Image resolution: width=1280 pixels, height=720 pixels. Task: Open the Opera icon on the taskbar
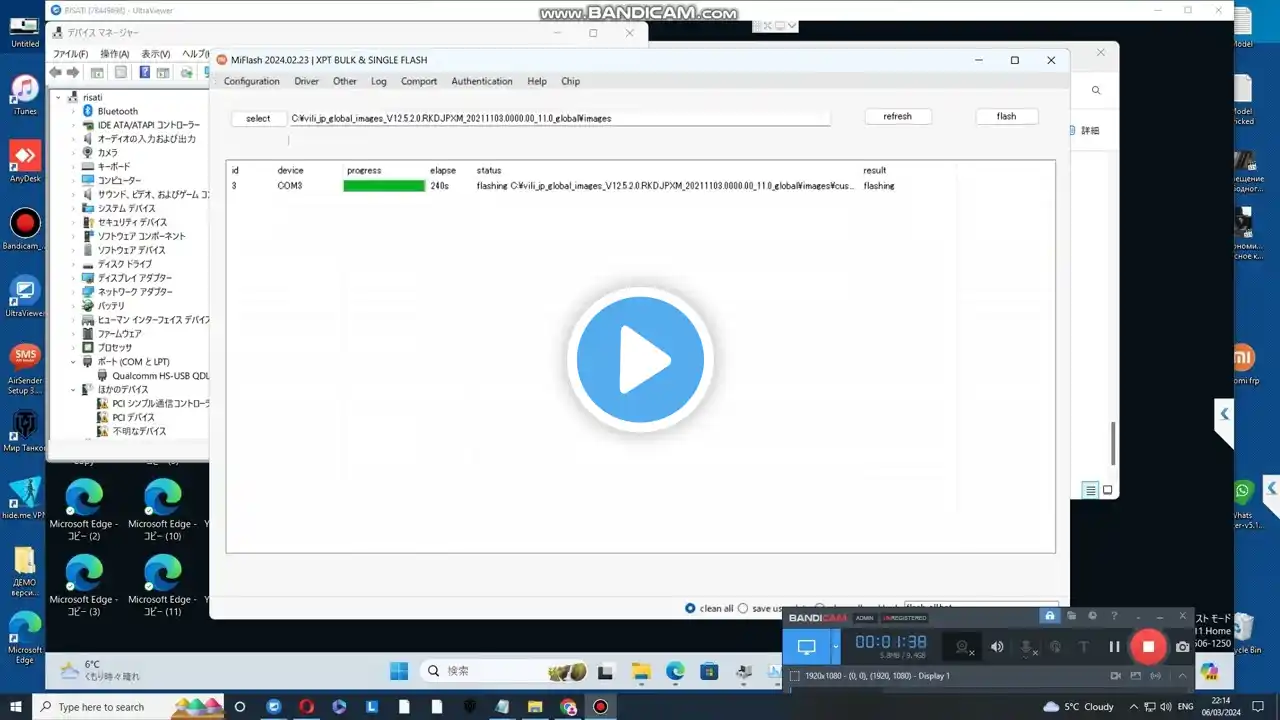click(x=306, y=707)
